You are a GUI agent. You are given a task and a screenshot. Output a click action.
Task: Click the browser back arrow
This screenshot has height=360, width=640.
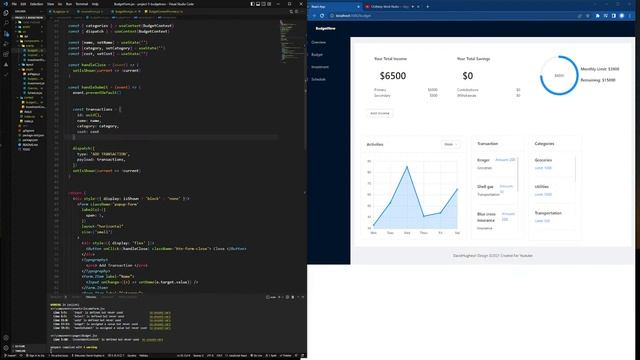pos(314,16)
